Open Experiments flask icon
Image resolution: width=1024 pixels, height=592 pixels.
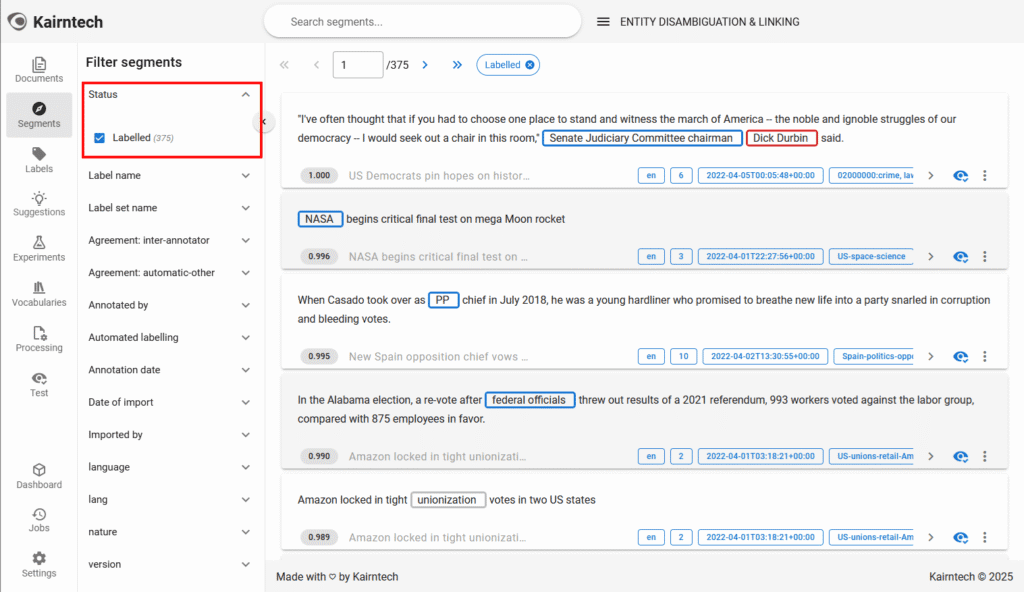click(39, 249)
